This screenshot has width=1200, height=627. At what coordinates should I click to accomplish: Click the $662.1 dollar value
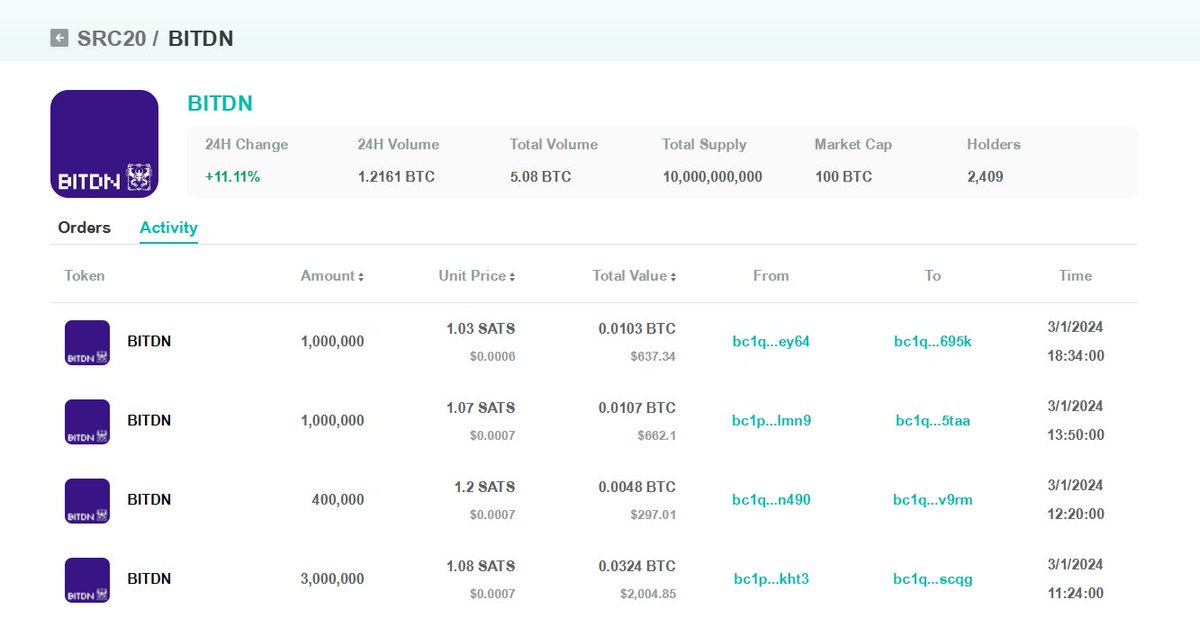pos(657,435)
